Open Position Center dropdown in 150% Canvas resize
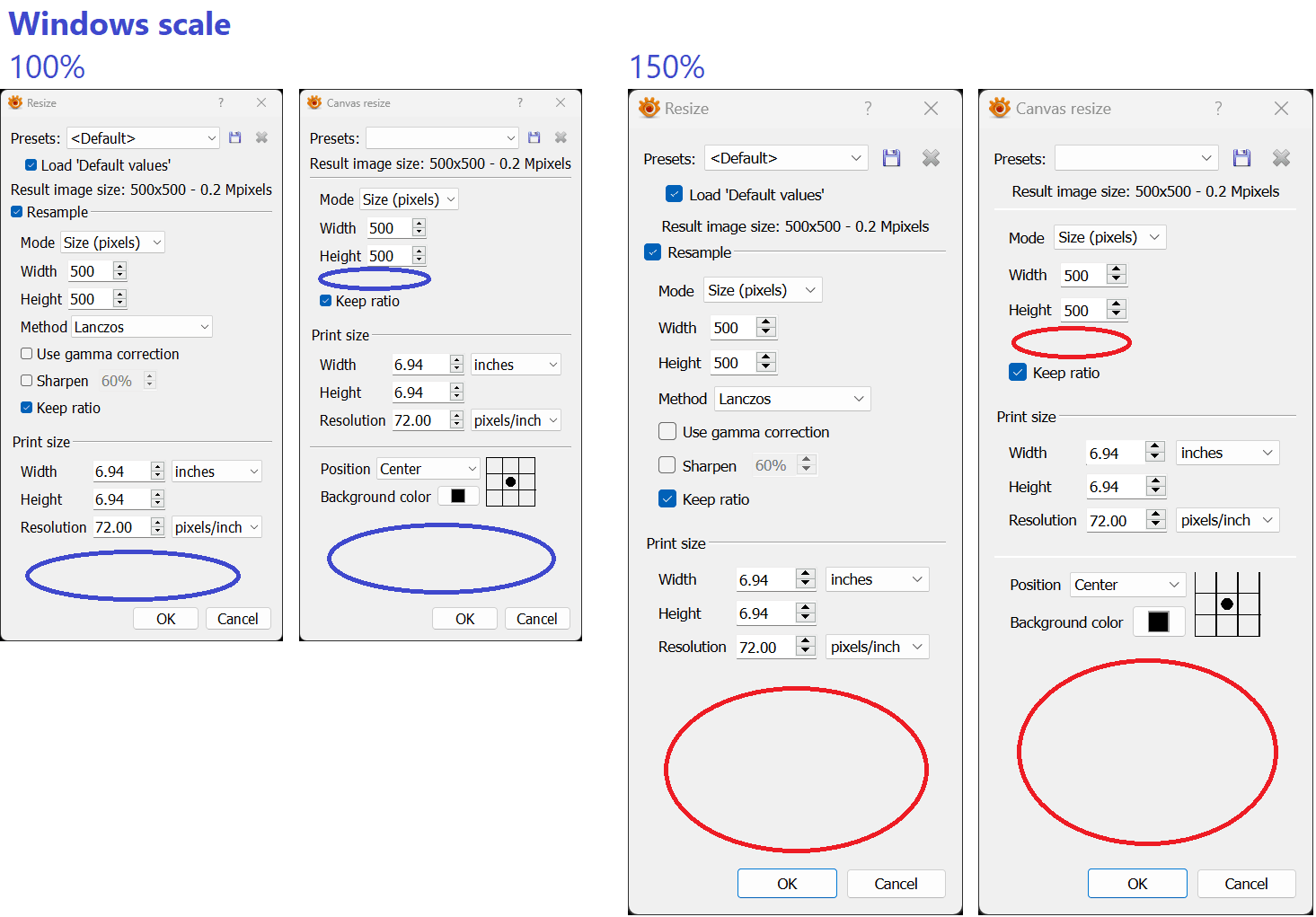Image resolution: width=1316 pixels, height=917 pixels. tap(1128, 585)
